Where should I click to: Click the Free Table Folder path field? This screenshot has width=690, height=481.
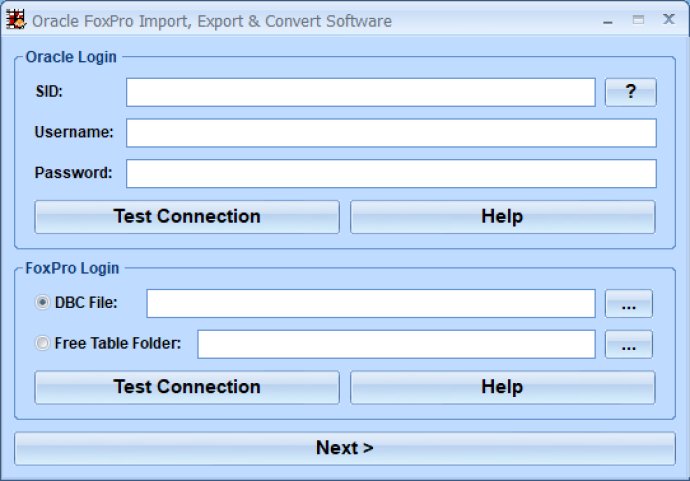396,344
